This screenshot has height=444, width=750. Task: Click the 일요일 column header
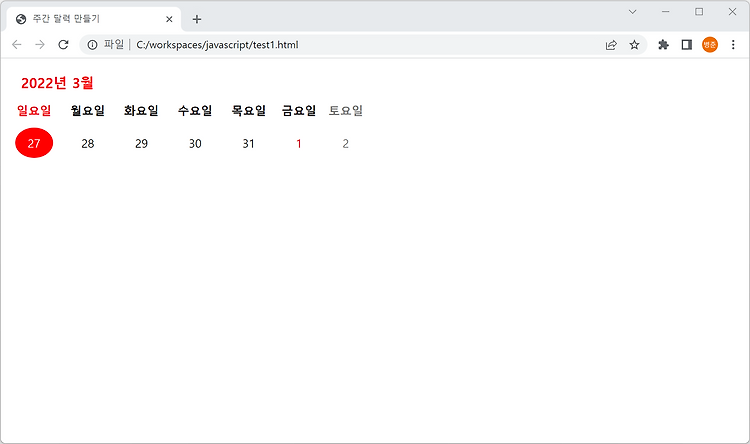(x=34, y=111)
